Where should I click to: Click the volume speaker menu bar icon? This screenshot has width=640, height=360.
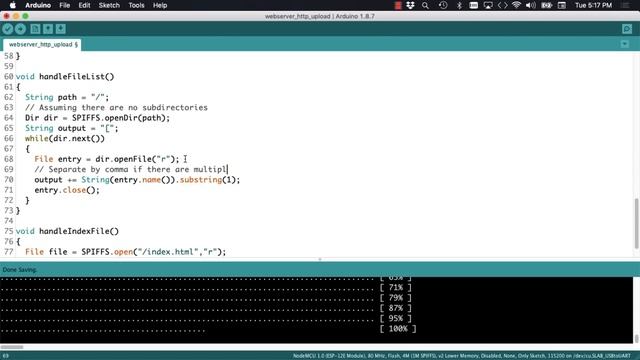[x=531, y=5]
